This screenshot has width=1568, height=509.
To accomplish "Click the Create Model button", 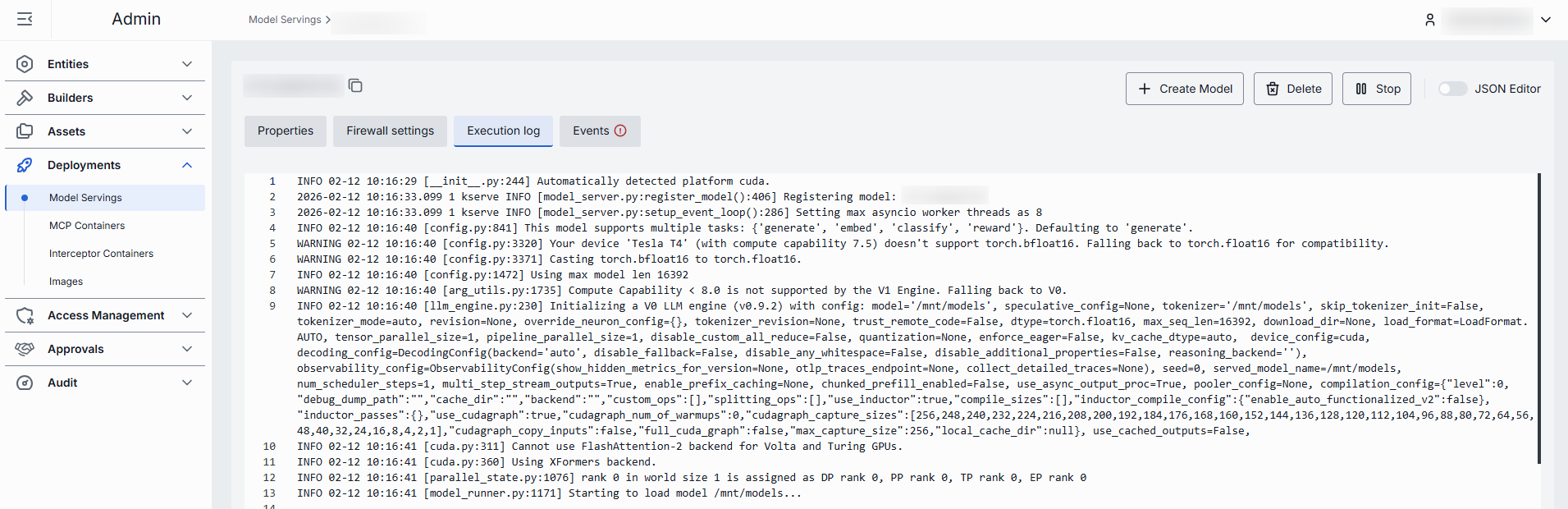I will [1184, 89].
